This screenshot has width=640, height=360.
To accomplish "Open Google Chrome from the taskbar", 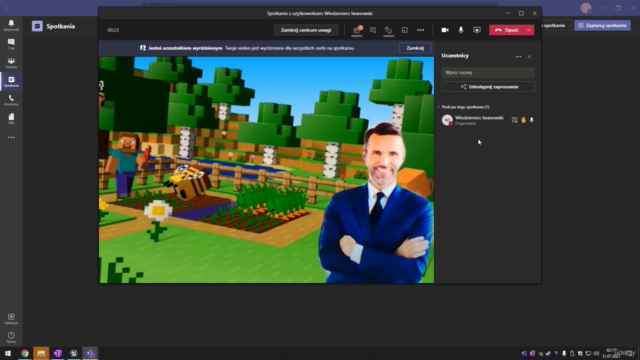I will click(25, 353).
